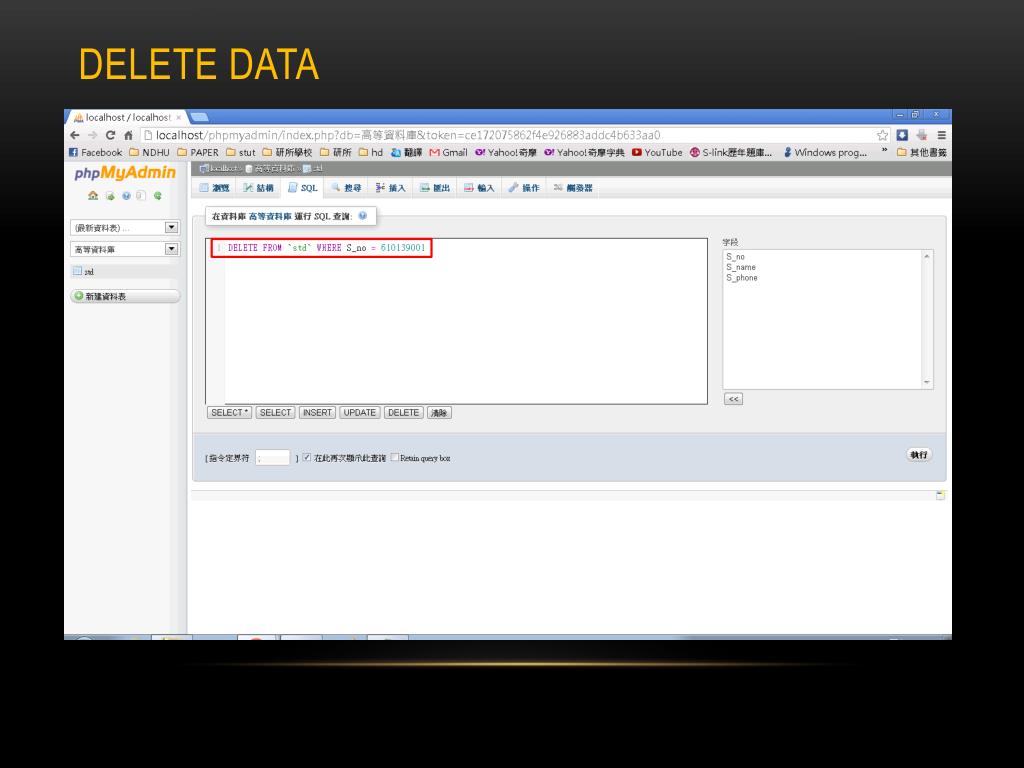
Task: Open the S-link歷年題庫 bookmark
Action: click(731, 152)
